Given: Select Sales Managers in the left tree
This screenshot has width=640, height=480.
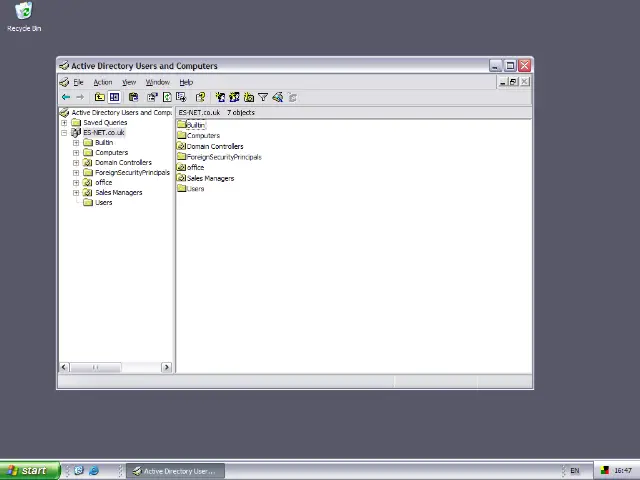Looking at the screenshot, I should click(119, 193).
